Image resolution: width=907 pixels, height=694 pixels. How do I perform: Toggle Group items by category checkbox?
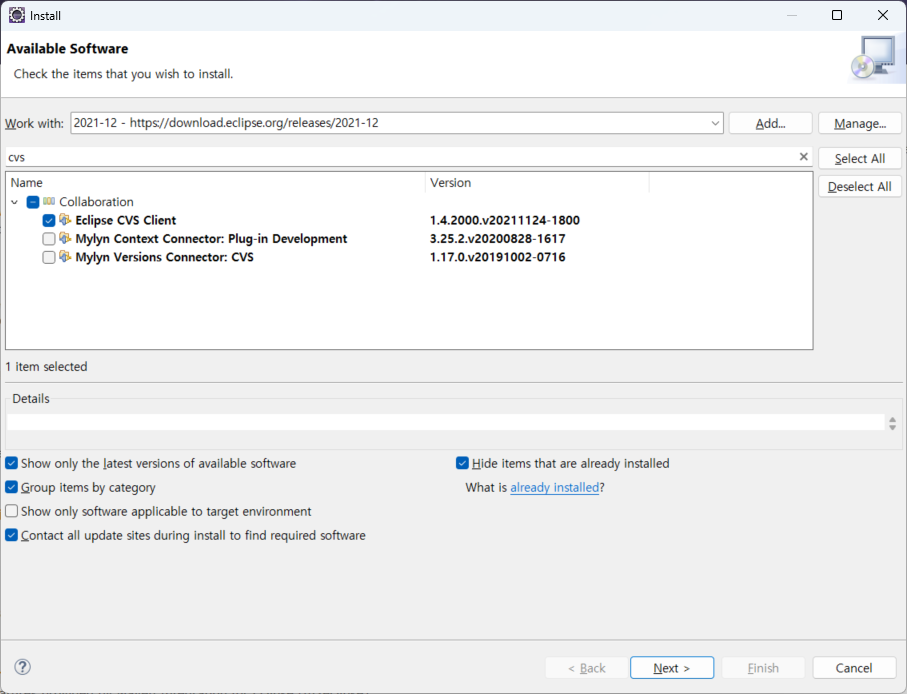coord(12,487)
